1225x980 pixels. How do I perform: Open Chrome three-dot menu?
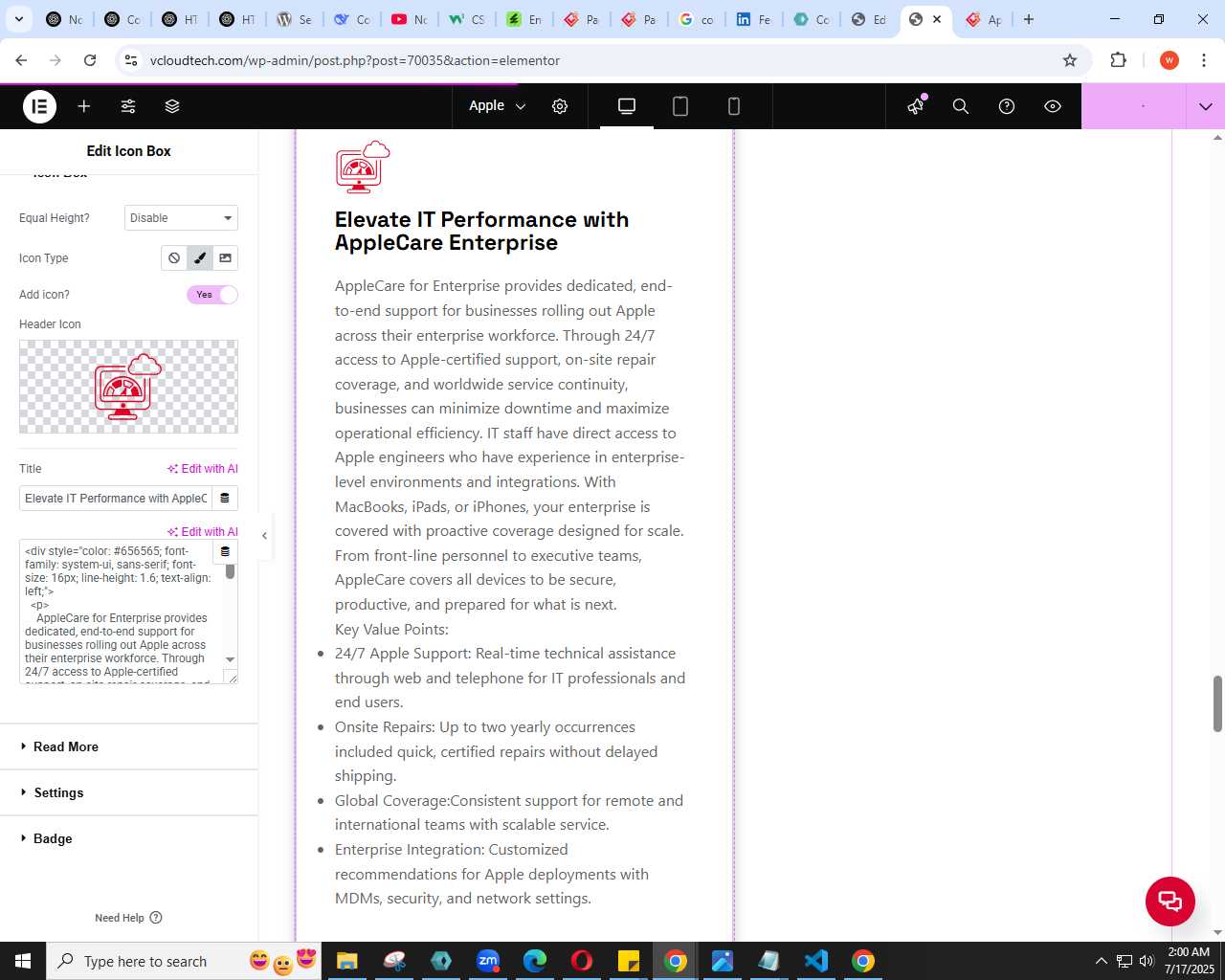[x=1204, y=60]
